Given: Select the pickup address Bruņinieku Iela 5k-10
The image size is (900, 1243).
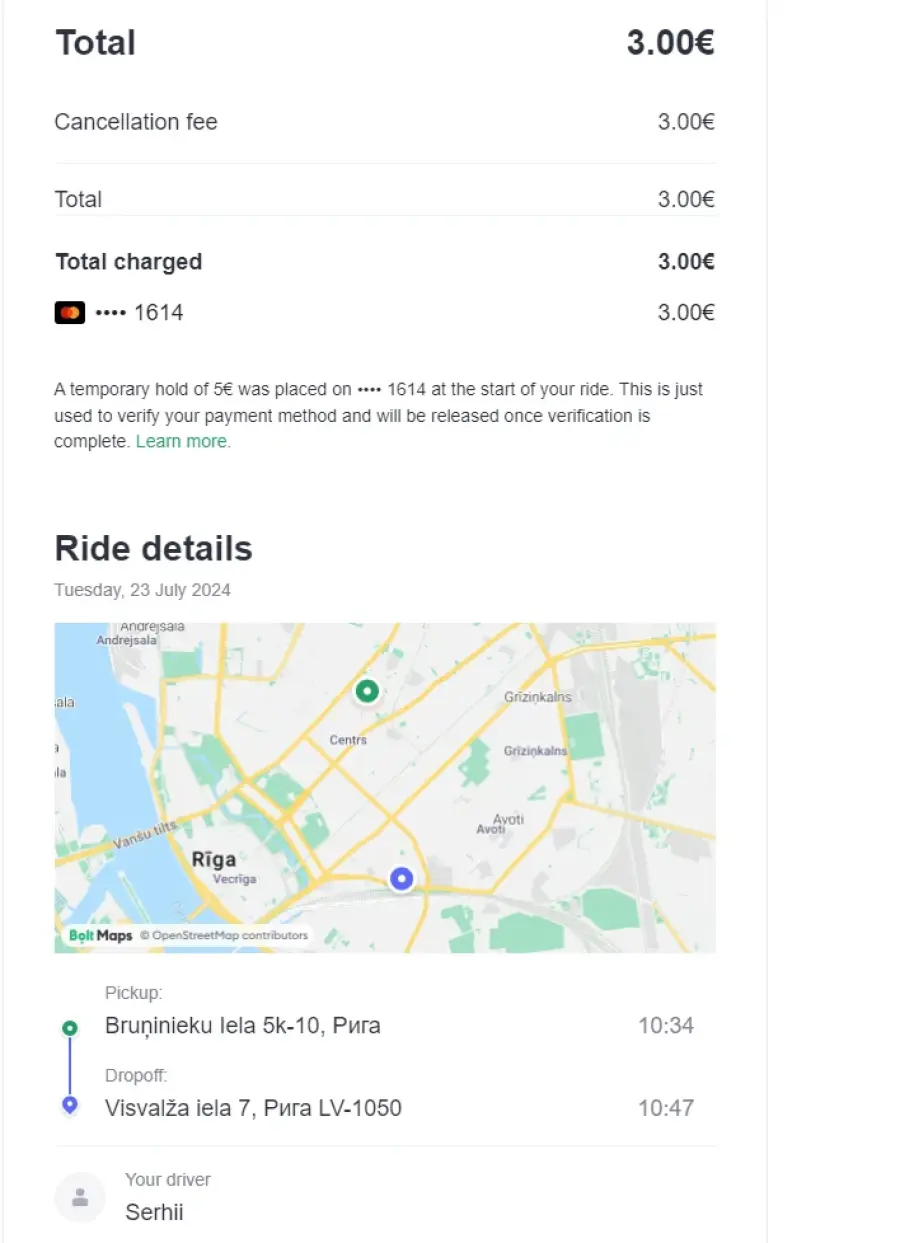Looking at the screenshot, I should 243,1025.
